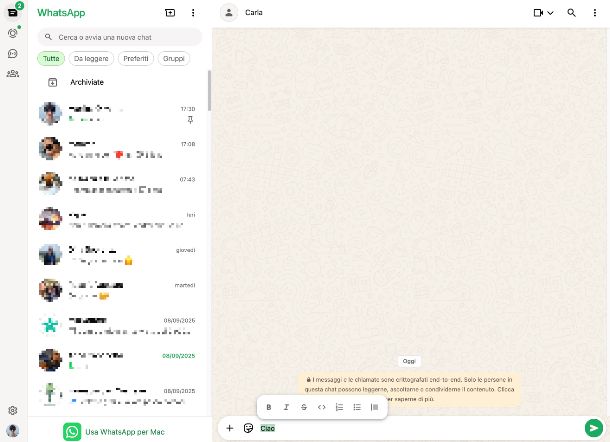Open the chat timestamped 07:43

point(120,184)
